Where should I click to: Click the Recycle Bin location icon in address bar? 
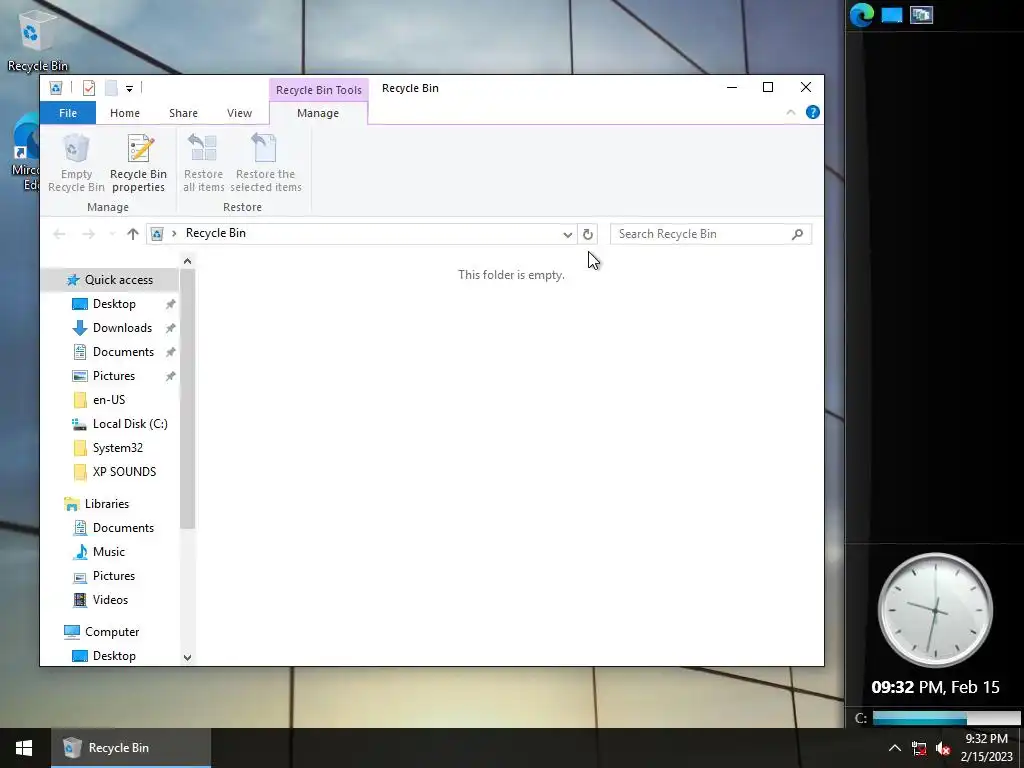157,234
